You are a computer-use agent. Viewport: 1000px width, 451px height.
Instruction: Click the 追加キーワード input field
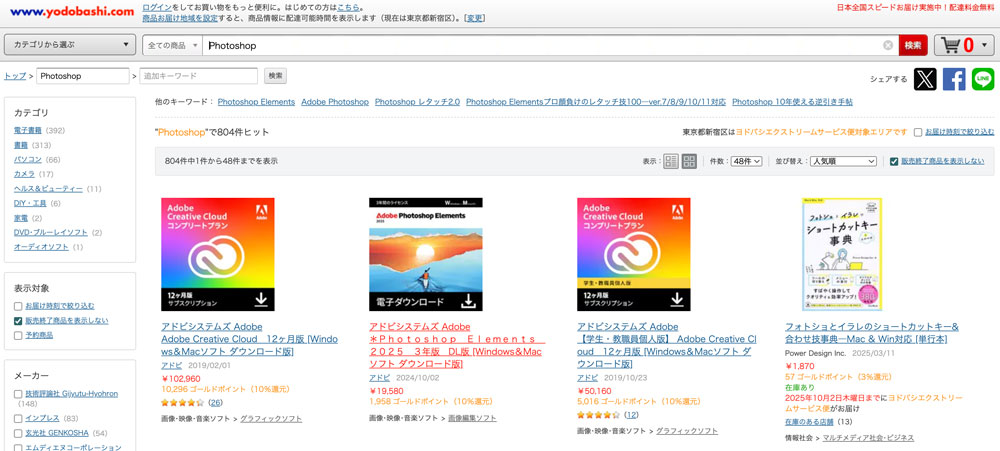coord(198,76)
